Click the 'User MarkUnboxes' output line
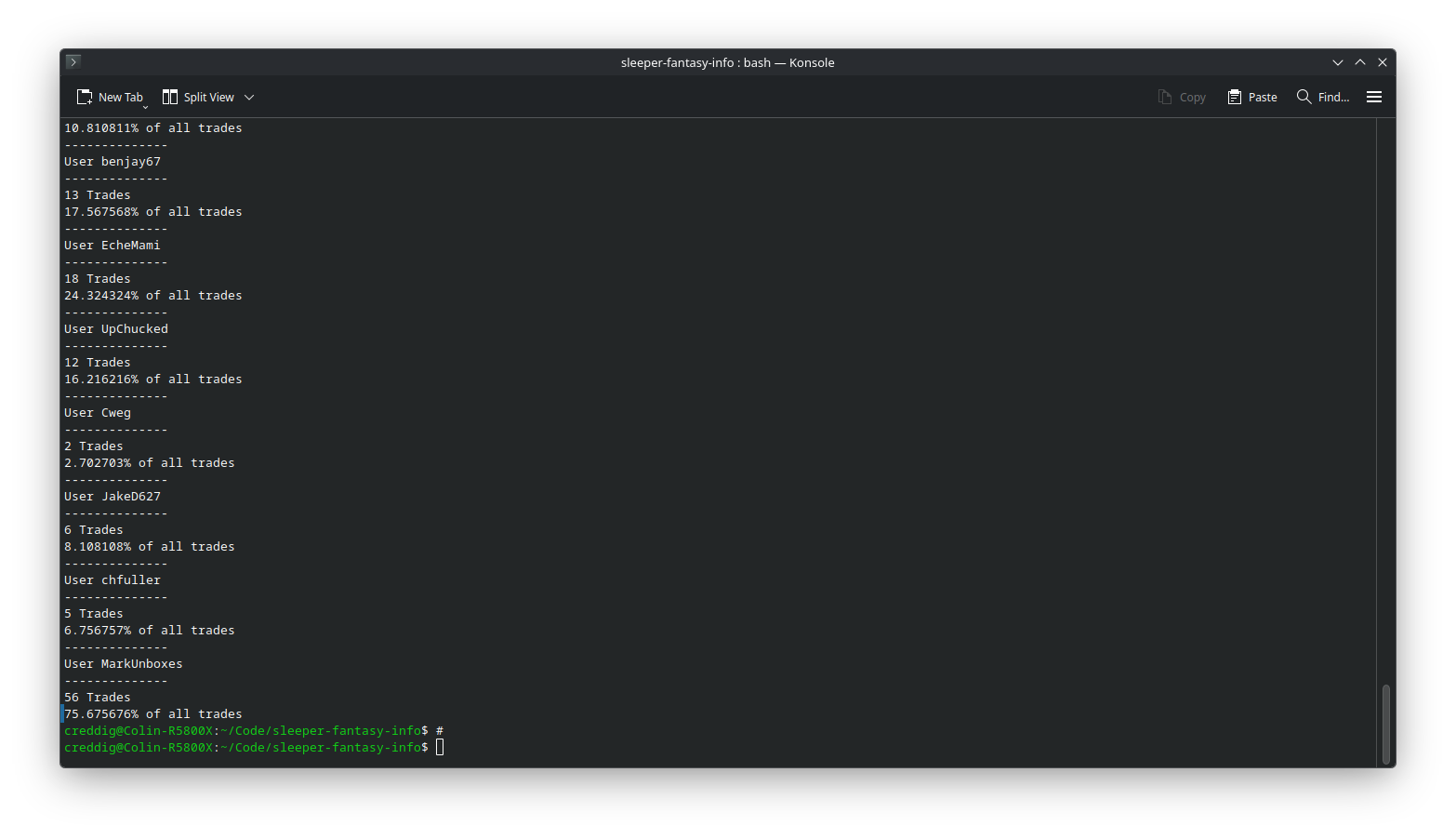1456x839 pixels. click(124, 664)
